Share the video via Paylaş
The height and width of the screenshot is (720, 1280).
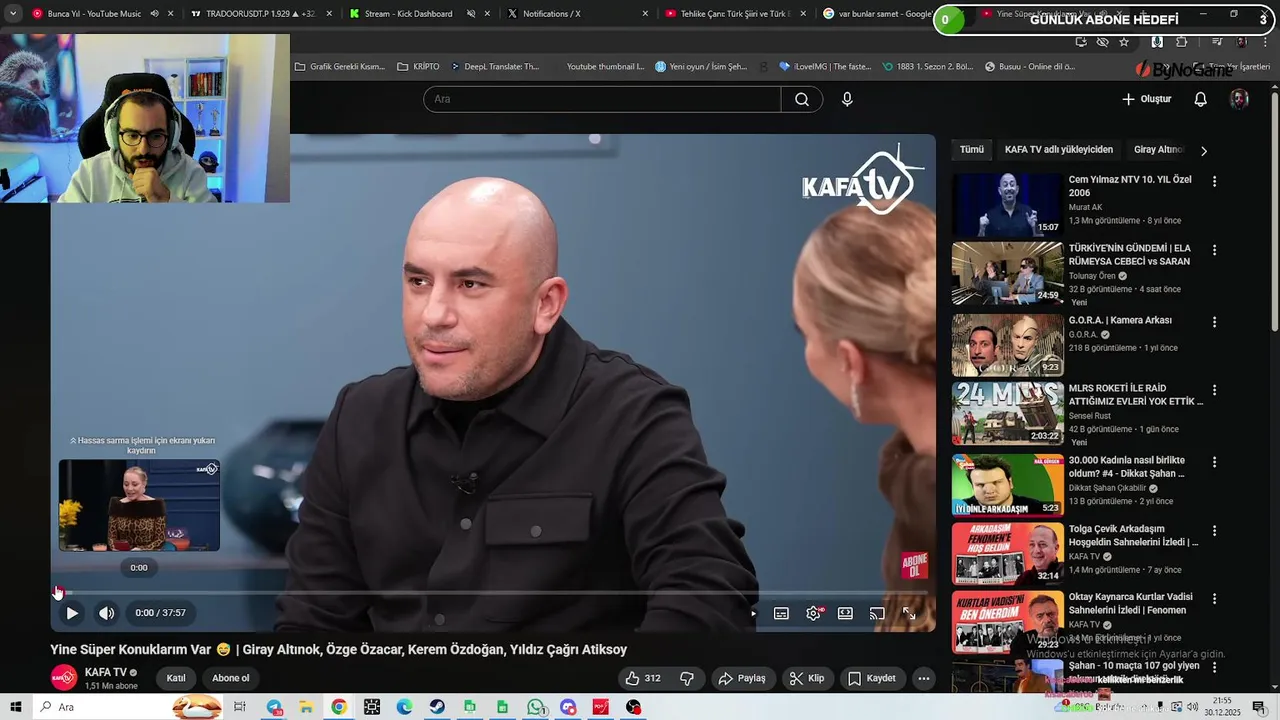point(742,678)
